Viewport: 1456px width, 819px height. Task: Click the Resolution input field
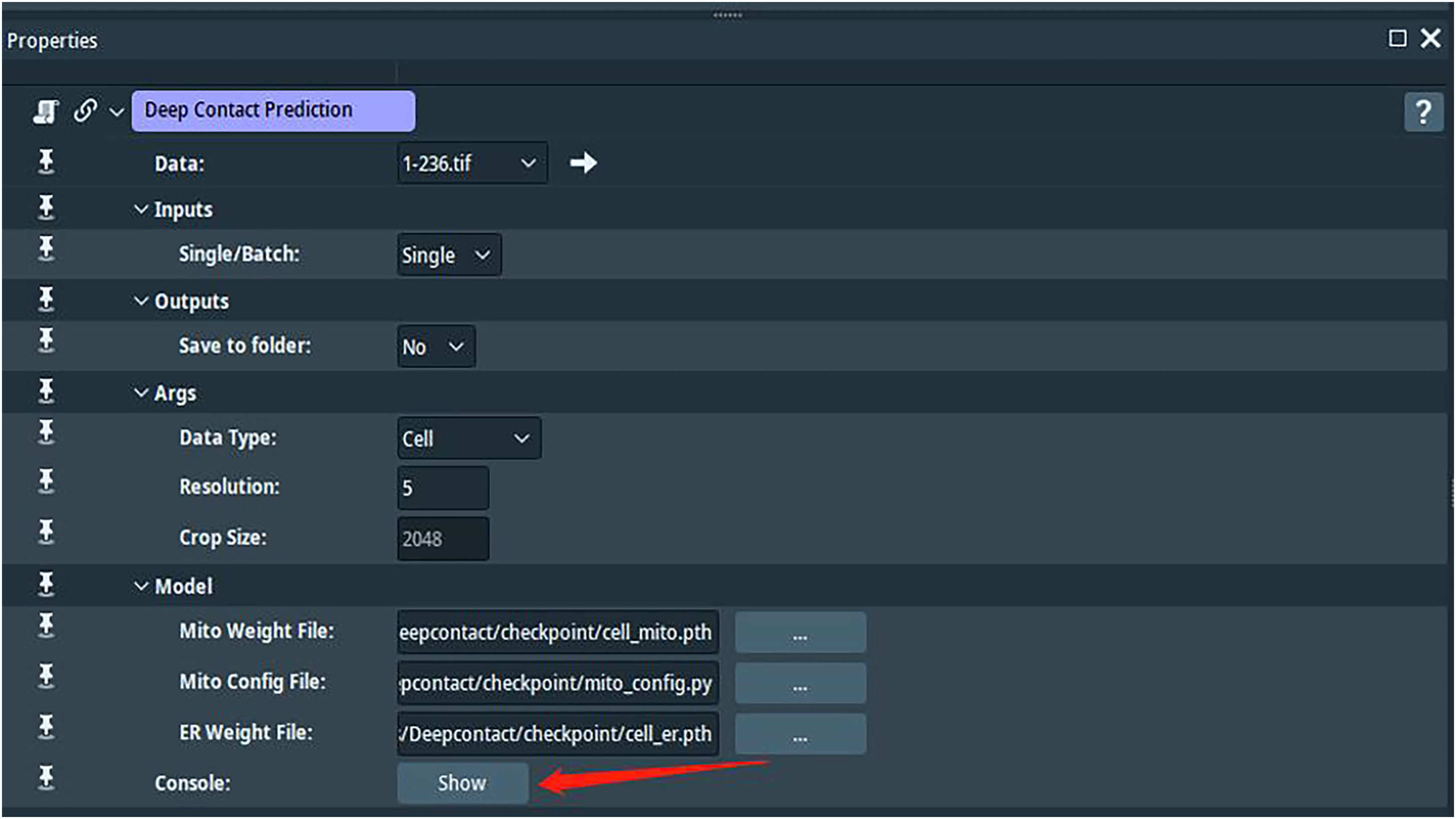coord(442,488)
